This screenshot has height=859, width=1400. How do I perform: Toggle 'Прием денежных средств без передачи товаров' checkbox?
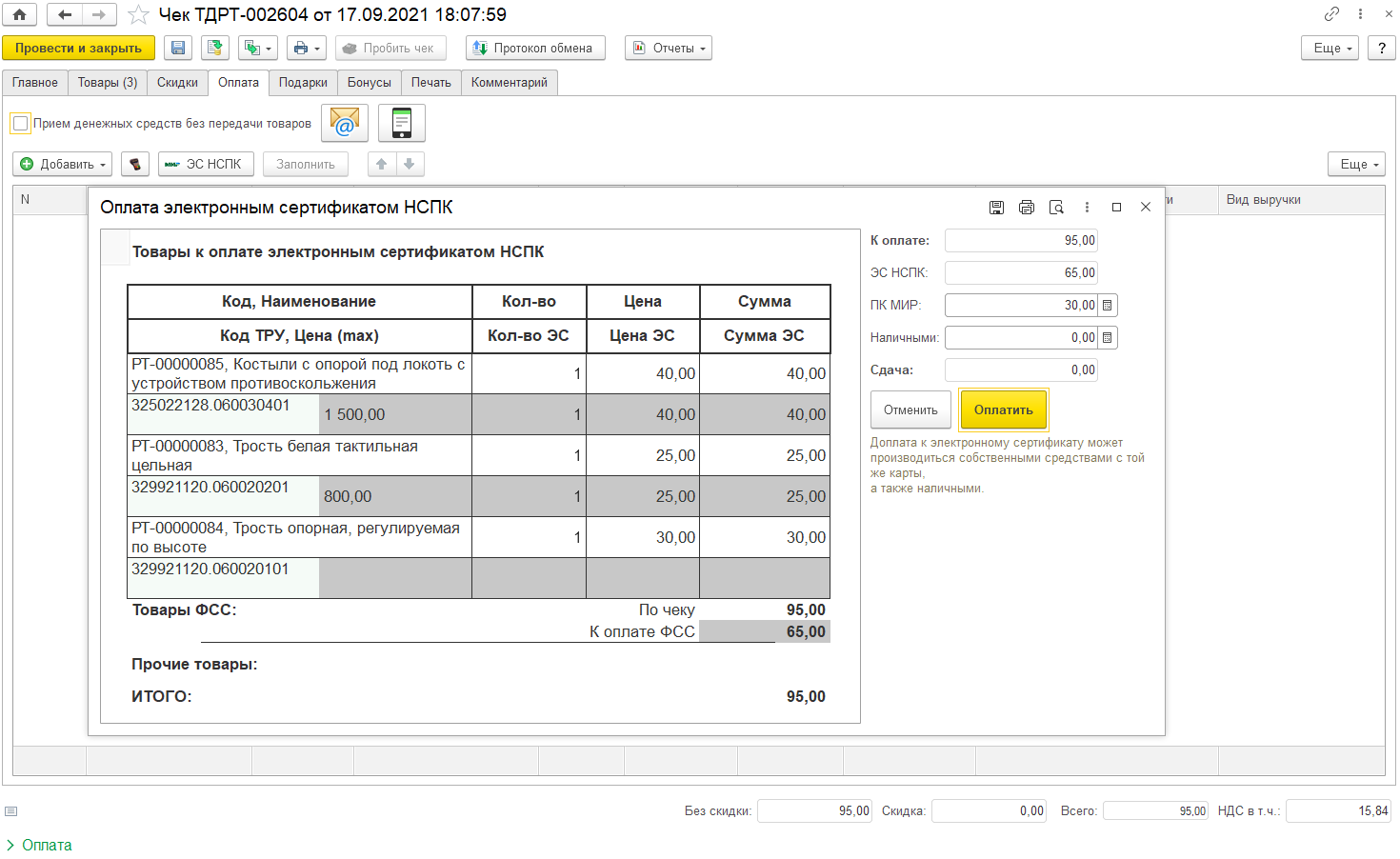pyautogui.click(x=20, y=123)
